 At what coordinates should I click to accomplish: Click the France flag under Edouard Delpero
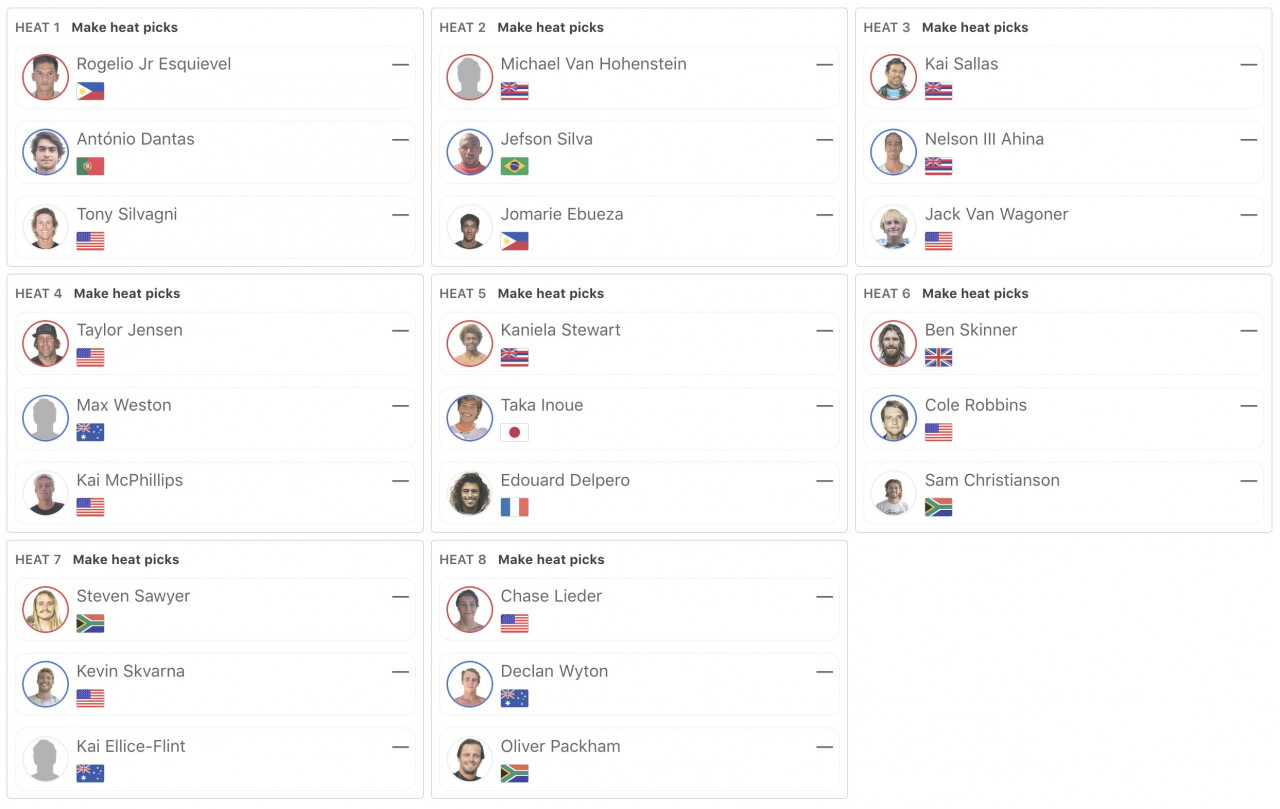[514, 507]
